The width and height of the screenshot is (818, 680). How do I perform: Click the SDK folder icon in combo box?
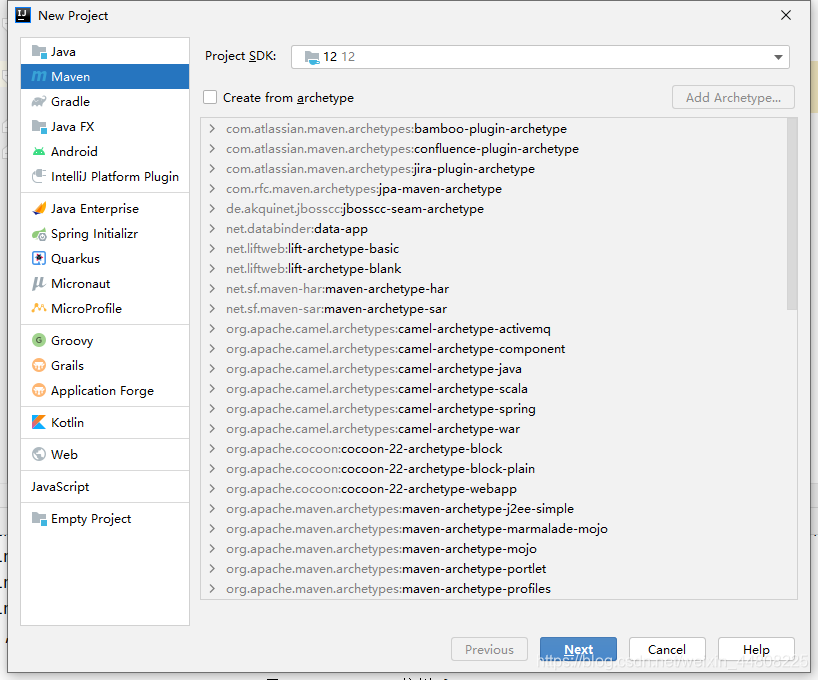point(312,57)
